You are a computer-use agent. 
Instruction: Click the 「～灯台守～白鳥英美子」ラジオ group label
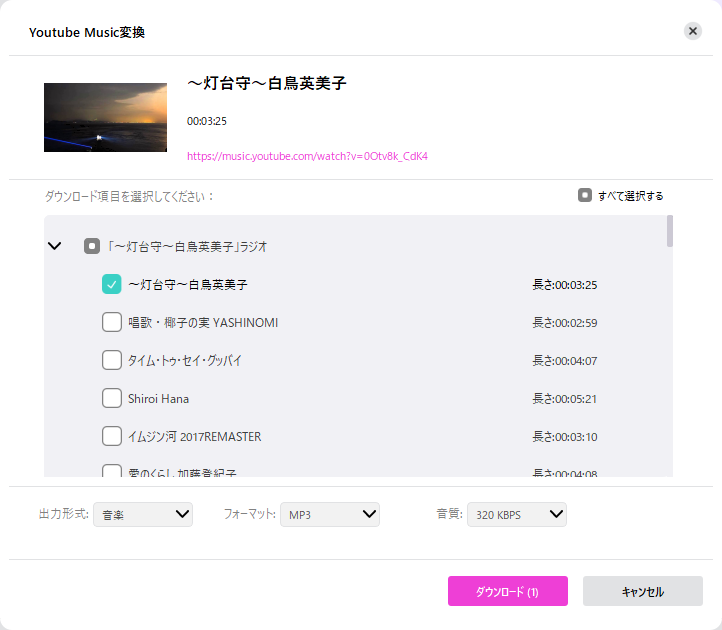pos(186,246)
